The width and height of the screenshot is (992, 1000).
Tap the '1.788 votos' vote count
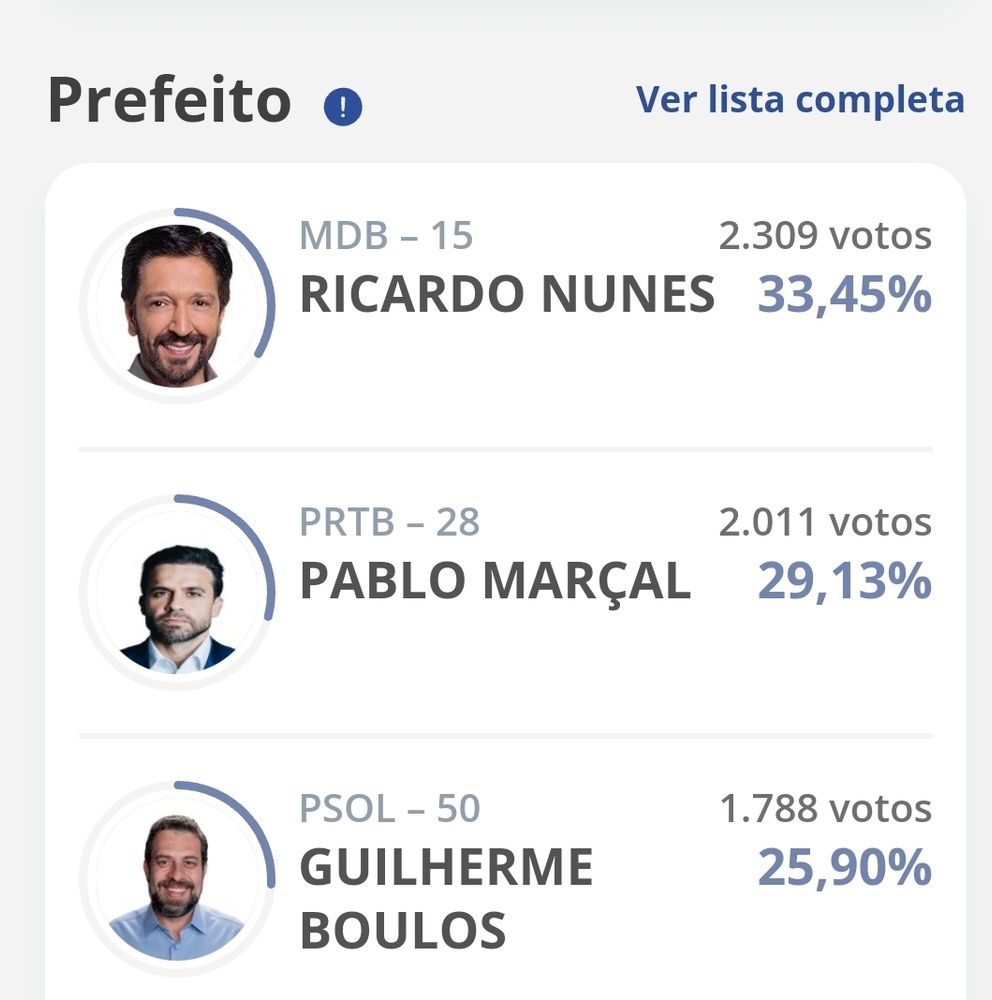(825, 808)
